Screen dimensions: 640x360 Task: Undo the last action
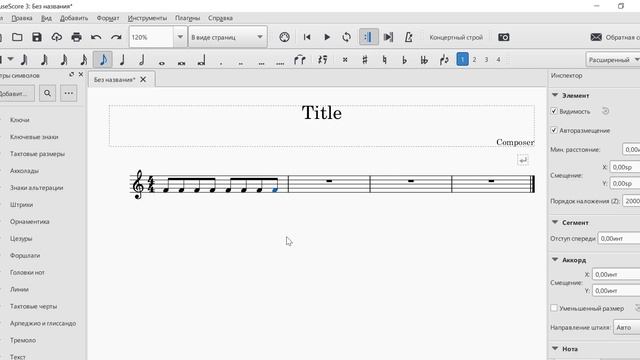(96, 37)
